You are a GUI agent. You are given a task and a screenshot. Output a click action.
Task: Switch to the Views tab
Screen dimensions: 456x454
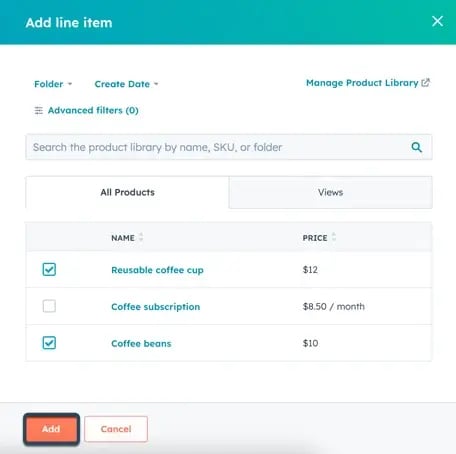[331, 192]
